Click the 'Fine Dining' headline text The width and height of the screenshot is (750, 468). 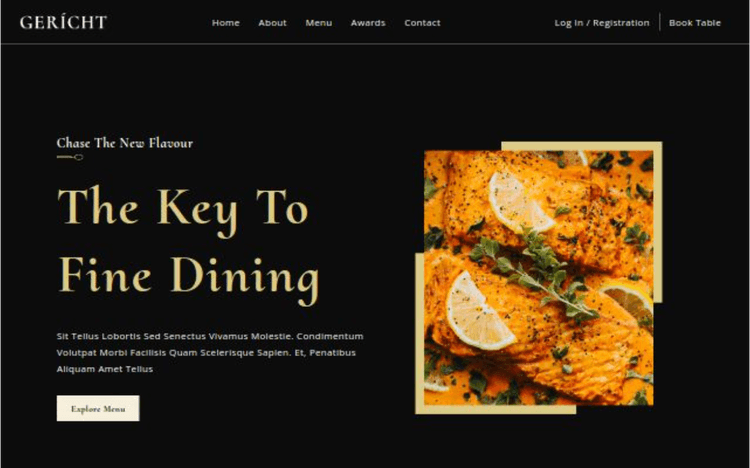tap(189, 278)
